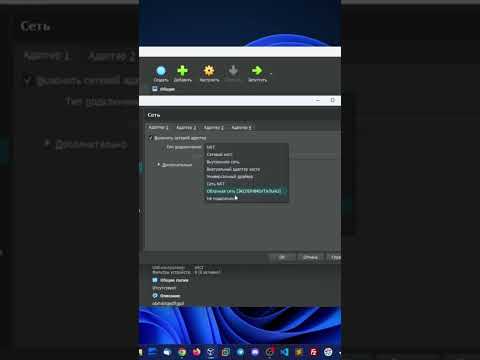
Task: Switch to the Адаптер 2 tab
Action: [x=186, y=127]
